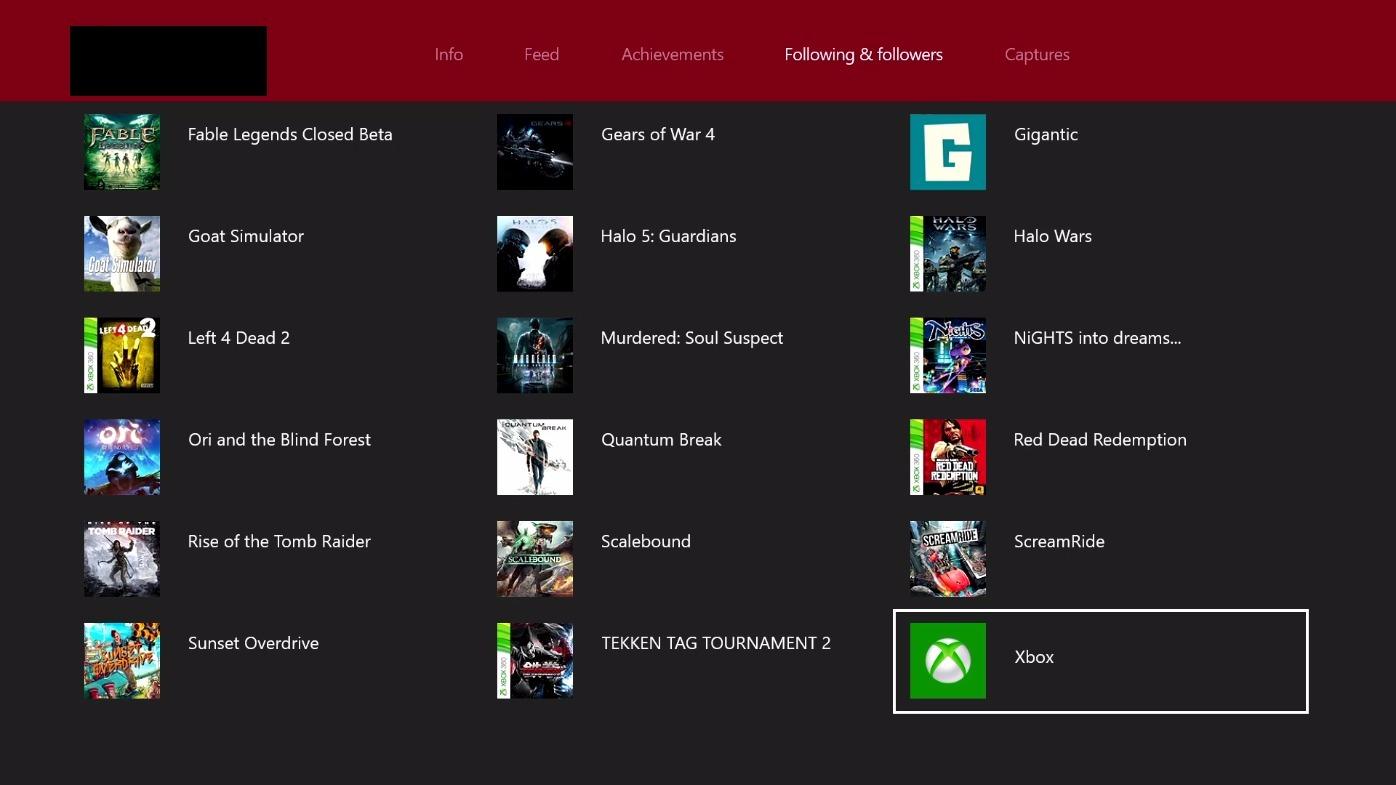This screenshot has width=1396, height=785.
Task: Click the TEKKEN TAG TOURNAMENT 2 title
Action: point(715,643)
